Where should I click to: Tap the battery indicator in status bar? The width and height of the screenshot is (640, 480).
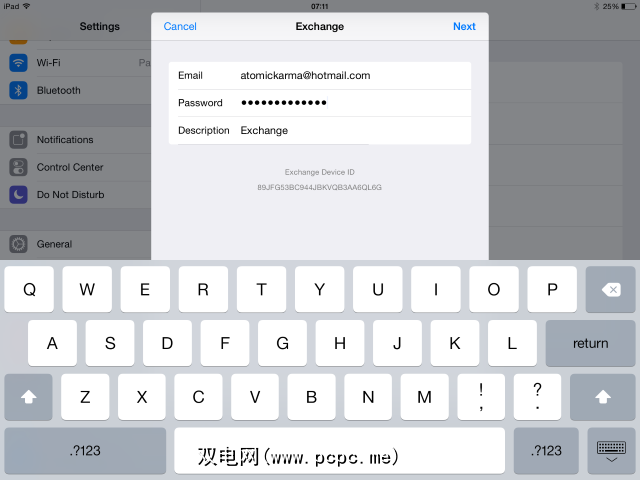tap(628, 7)
